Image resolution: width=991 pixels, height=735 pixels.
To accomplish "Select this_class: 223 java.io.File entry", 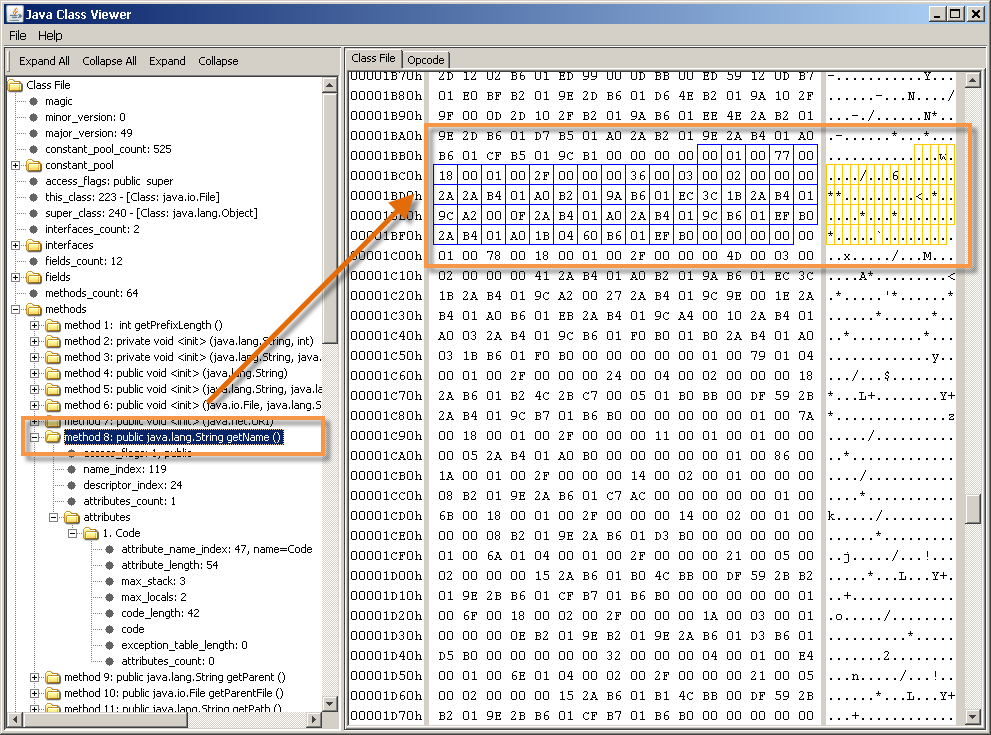I will (133, 197).
